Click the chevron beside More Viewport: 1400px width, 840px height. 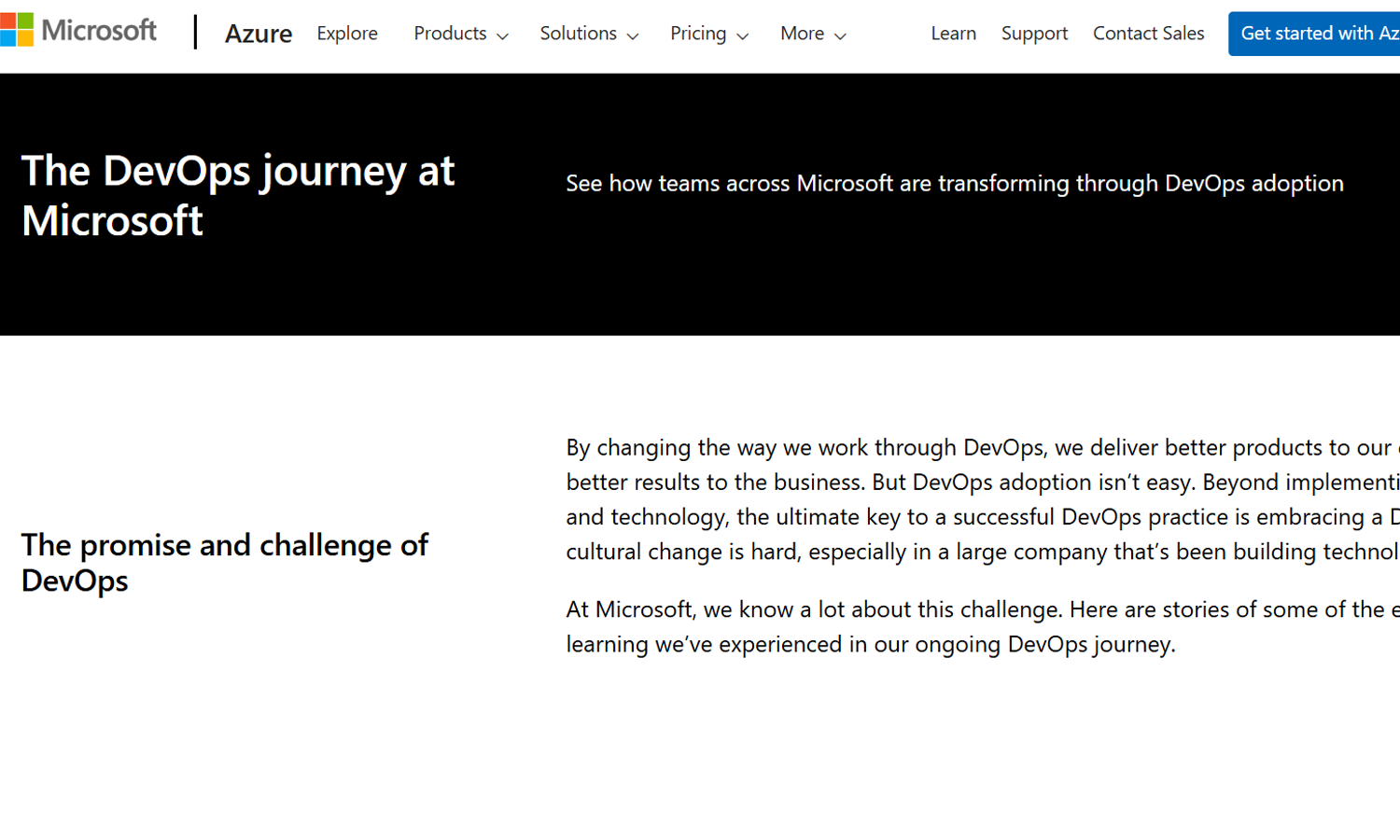tap(840, 36)
